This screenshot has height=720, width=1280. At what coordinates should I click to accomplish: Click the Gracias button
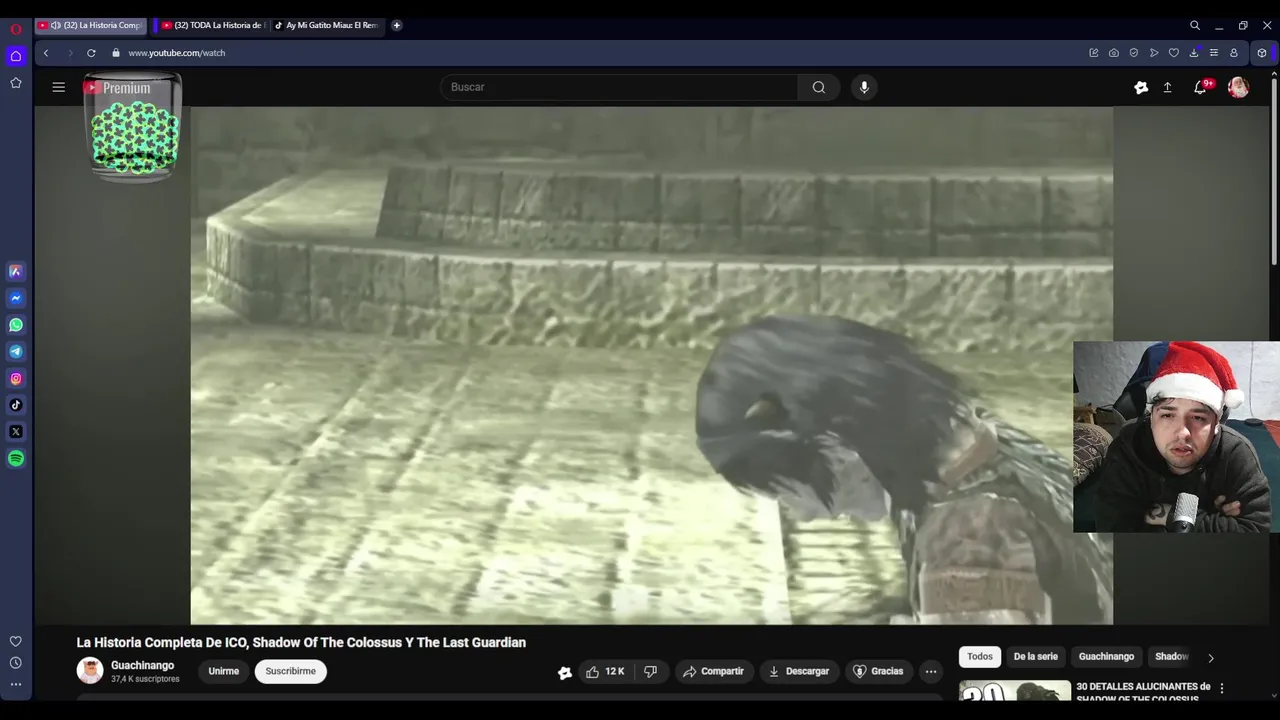click(878, 671)
